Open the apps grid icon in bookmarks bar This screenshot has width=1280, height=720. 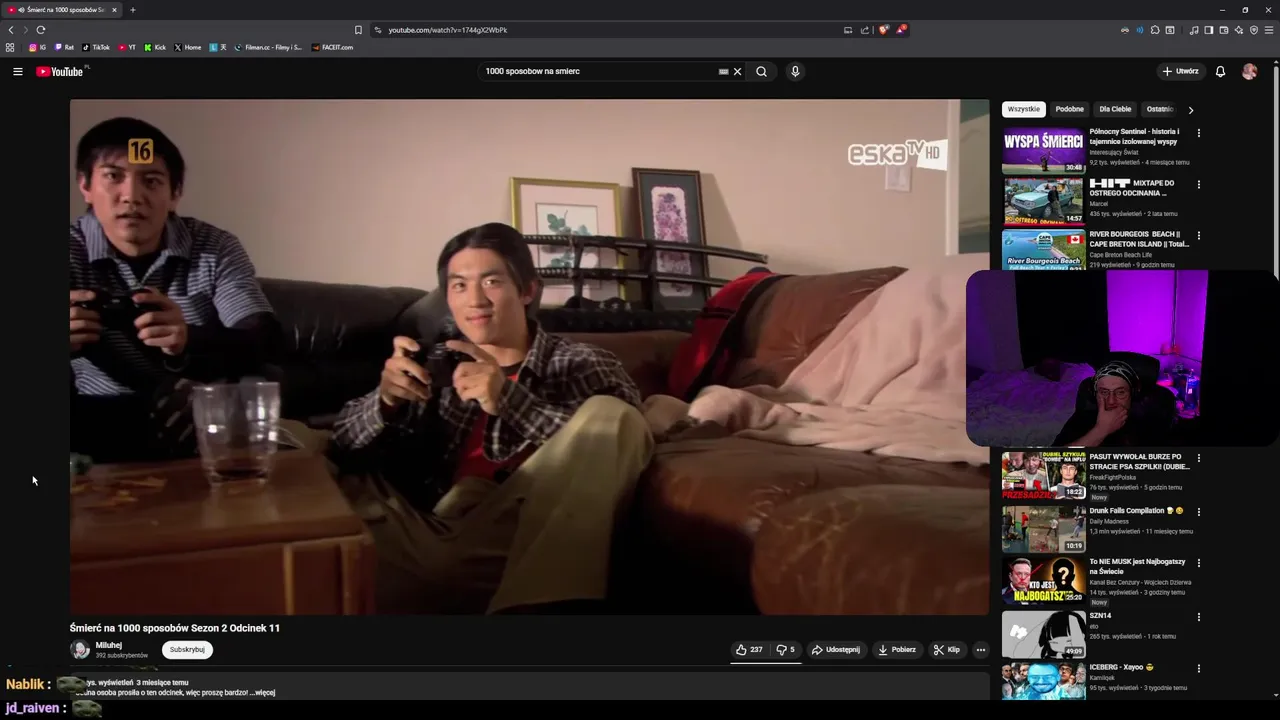(10, 47)
